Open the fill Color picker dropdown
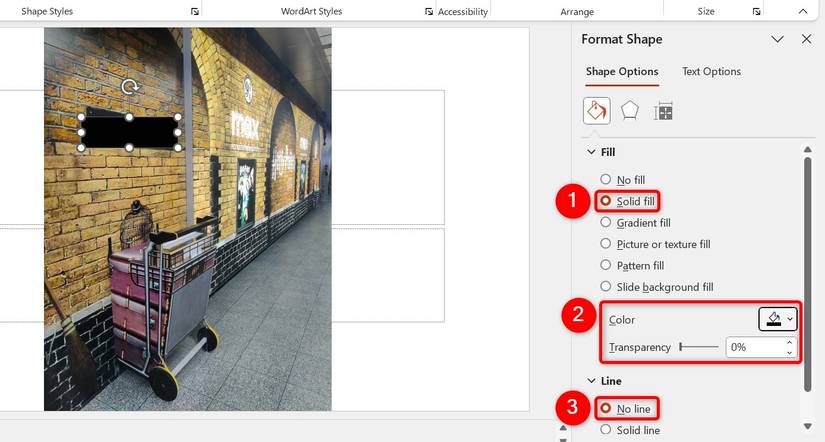Screen dimensions: 825x442 [x=778, y=319]
